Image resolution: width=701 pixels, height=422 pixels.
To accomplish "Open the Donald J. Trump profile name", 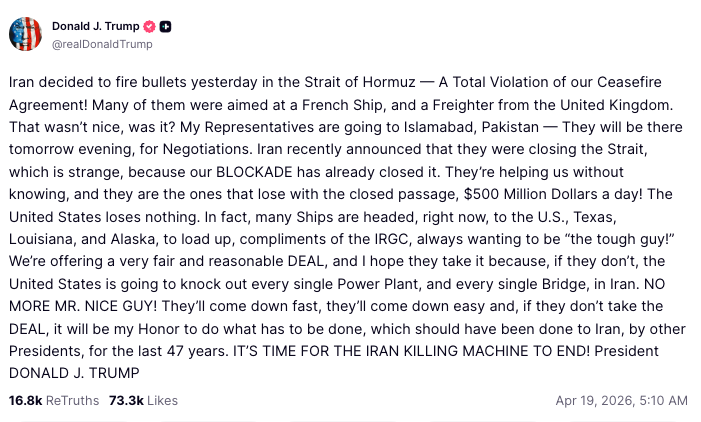I will pyautogui.click(x=96, y=25).
